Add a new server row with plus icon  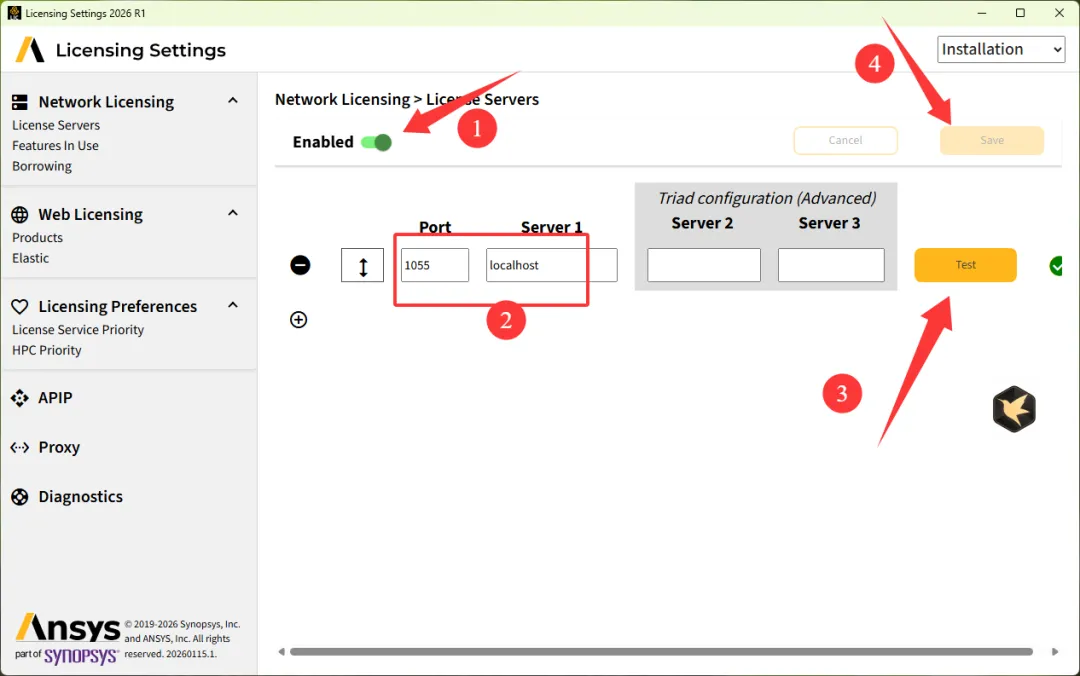click(298, 319)
